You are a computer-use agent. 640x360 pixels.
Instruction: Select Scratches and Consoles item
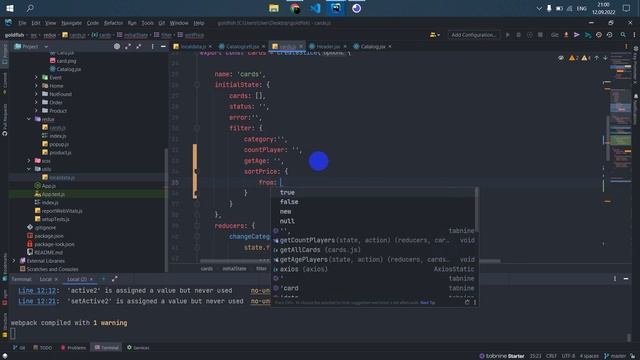52,269
